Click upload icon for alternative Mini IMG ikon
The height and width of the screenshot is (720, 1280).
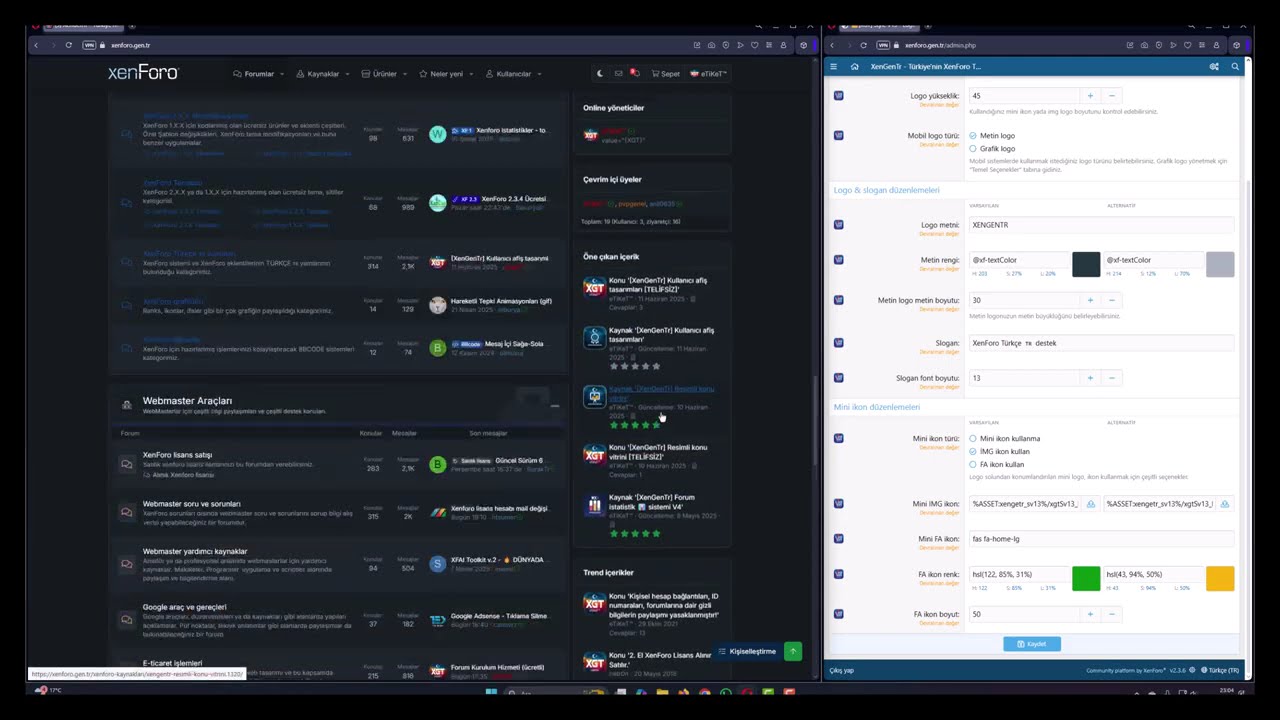click(x=1224, y=504)
